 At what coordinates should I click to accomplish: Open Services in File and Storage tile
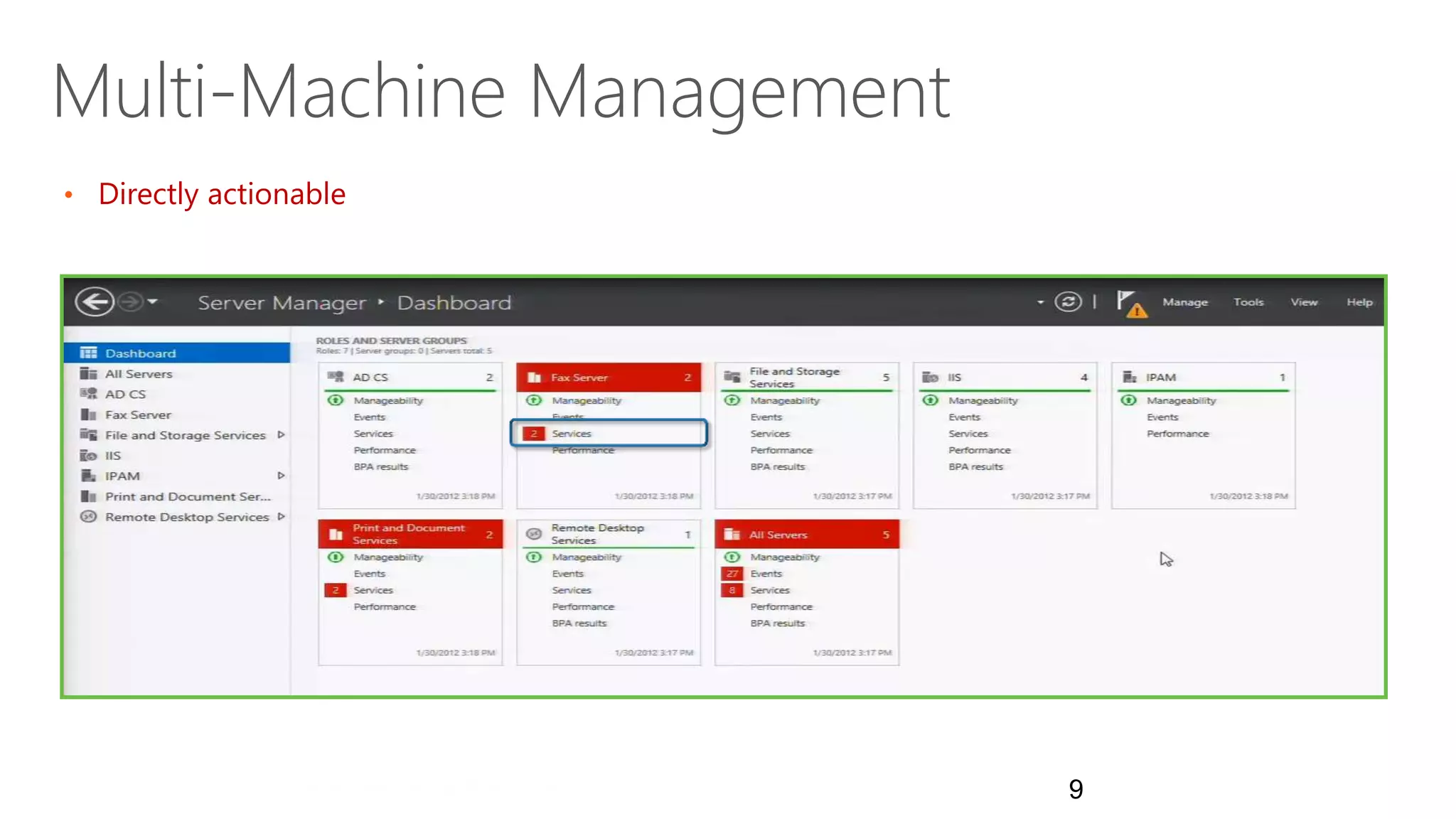(770, 434)
